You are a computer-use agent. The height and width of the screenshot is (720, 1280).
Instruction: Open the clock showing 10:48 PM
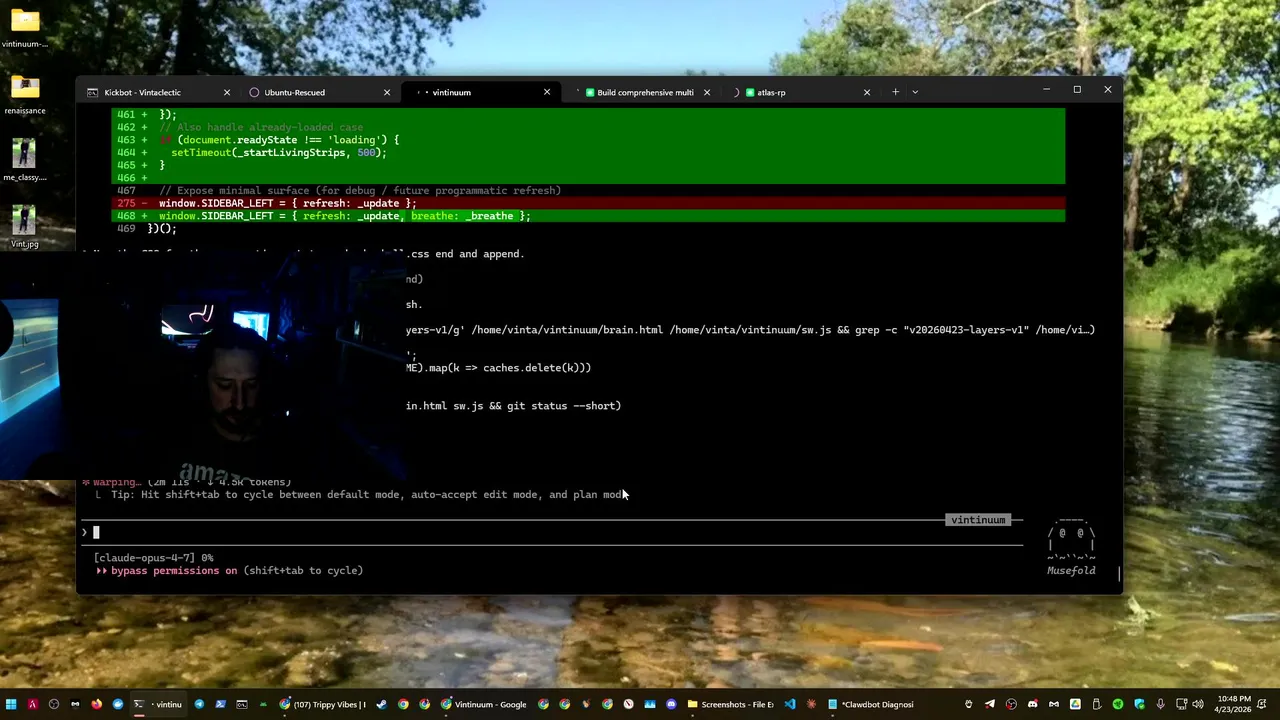pos(1234,704)
